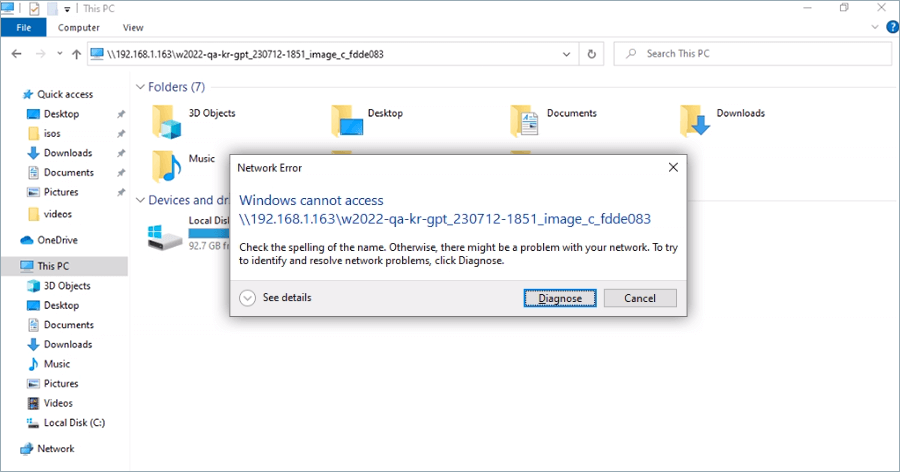Click the dialog network path text

point(445,219)
